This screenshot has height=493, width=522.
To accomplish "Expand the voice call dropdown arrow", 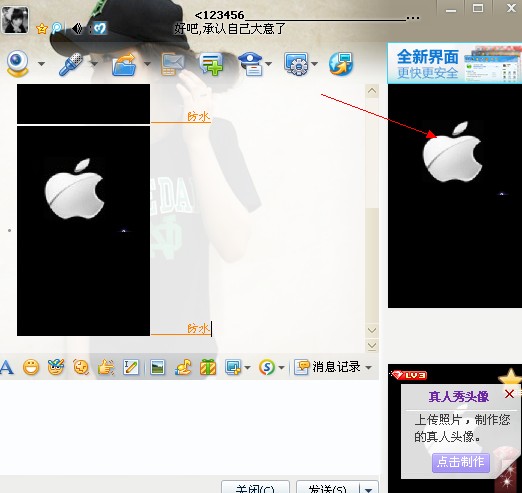I will click(x=94, y=63).
